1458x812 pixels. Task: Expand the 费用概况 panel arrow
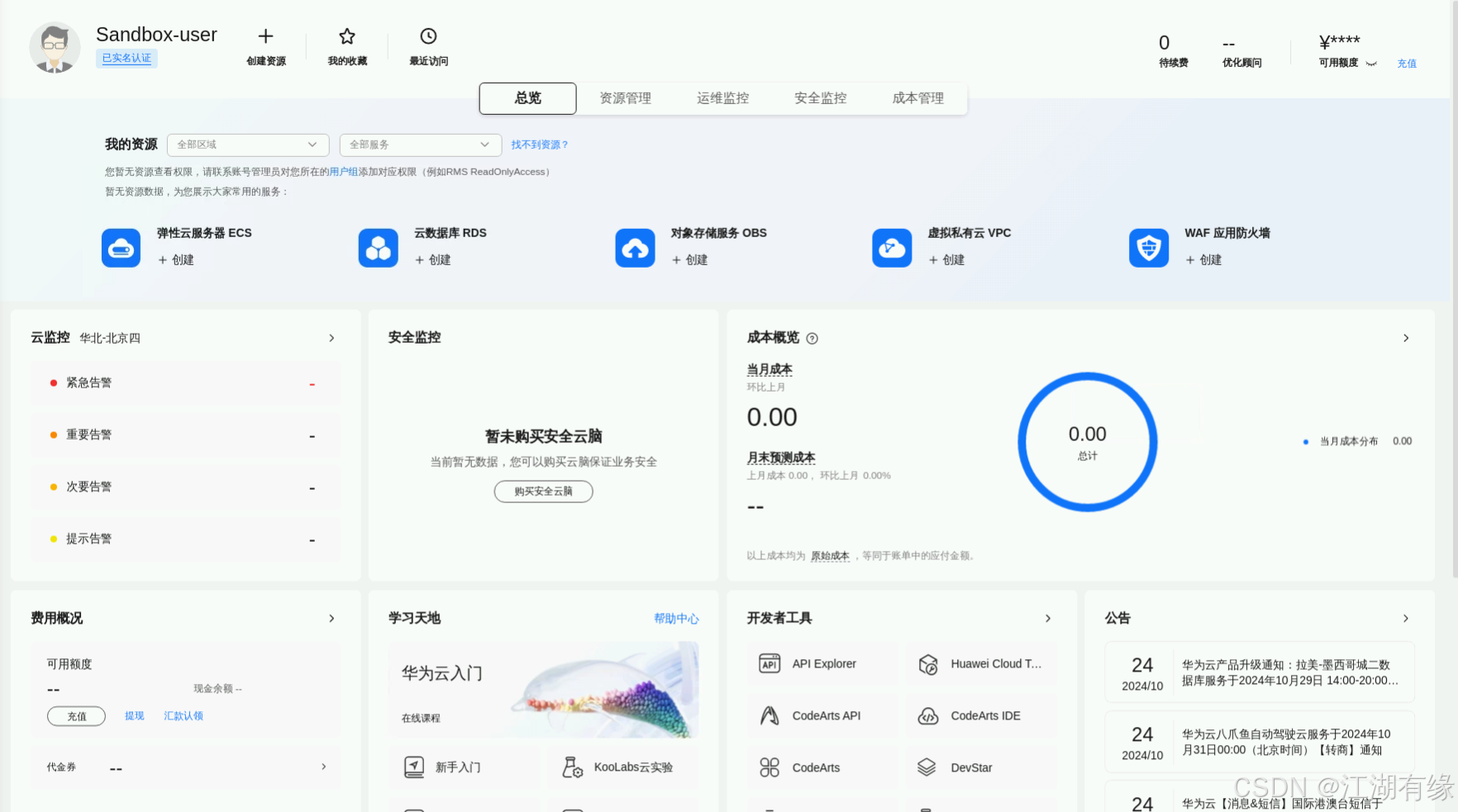[331, 619]
